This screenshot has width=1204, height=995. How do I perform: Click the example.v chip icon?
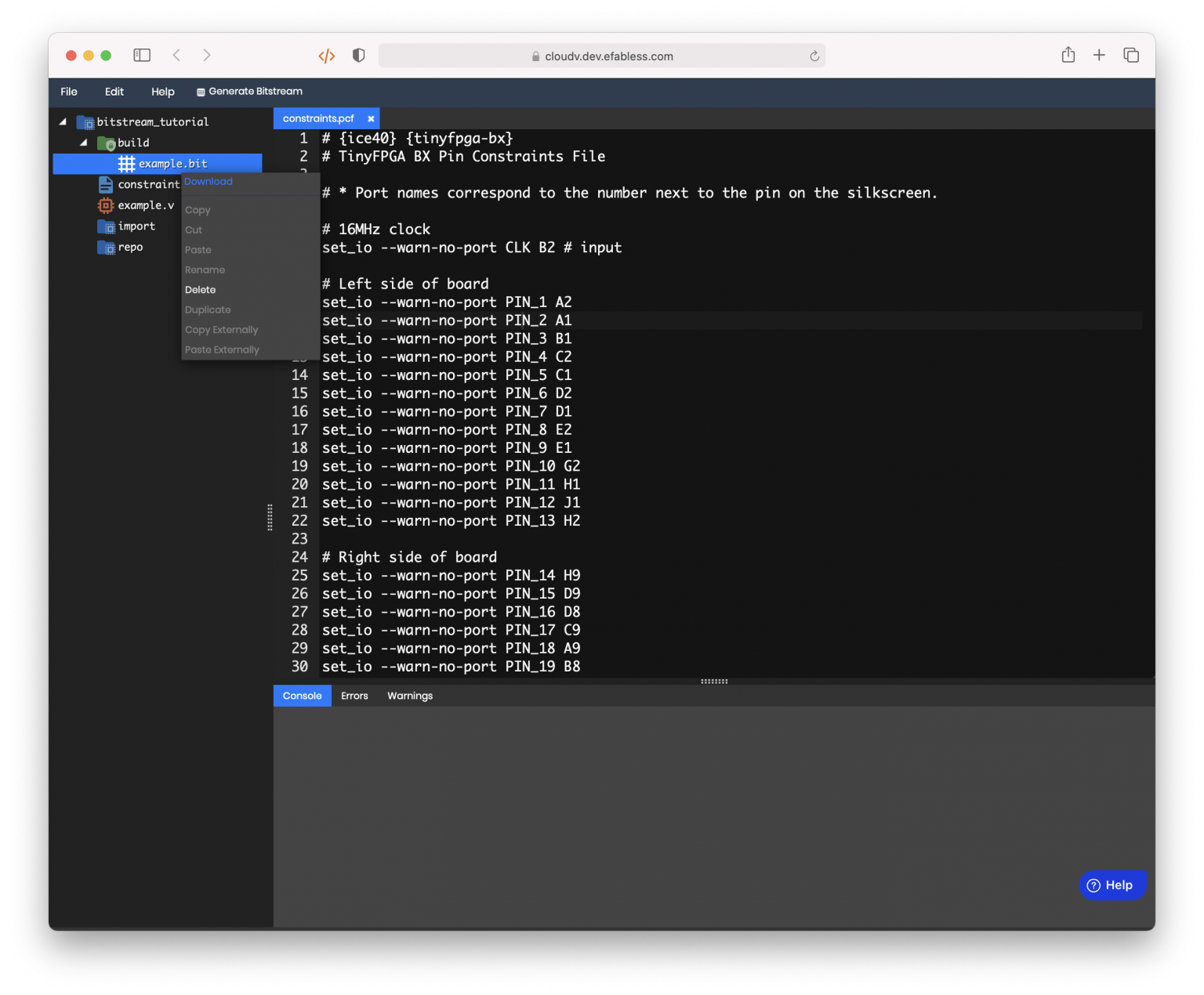point(105,205)
